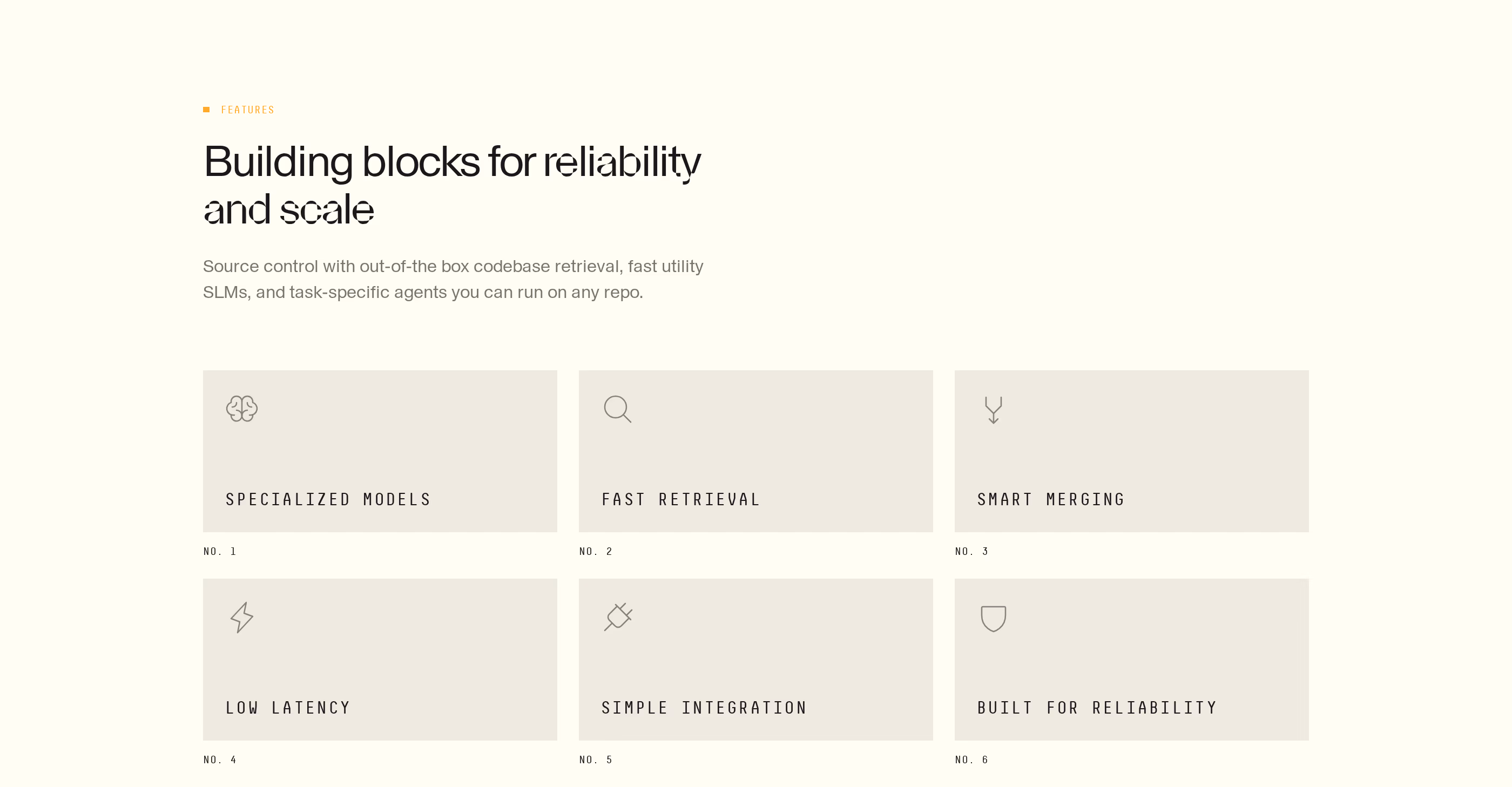Choose the Built for Reliability card title
Screen dimensions: 1512x787
coord(1097,708)
